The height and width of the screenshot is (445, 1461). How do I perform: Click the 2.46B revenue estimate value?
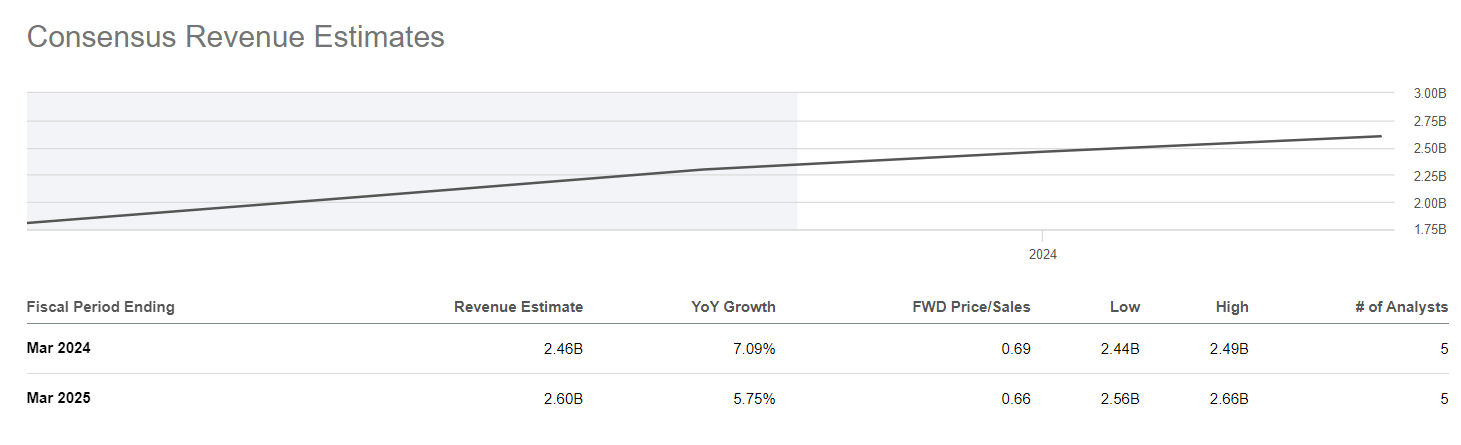coord(563,349)
